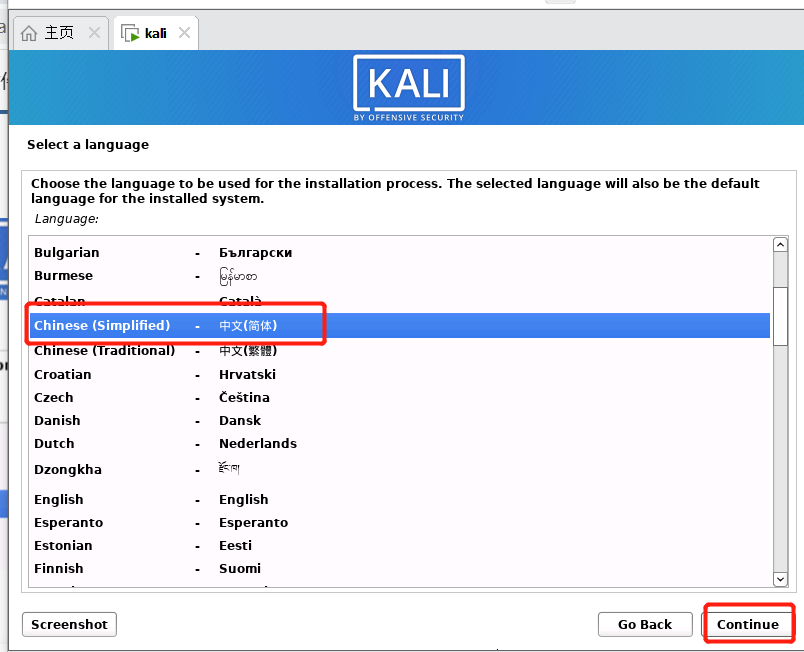Take a screenshot with the Screenshot button
Screen dimensions: 804x652
pyautogui.click(x=68, y=624)
